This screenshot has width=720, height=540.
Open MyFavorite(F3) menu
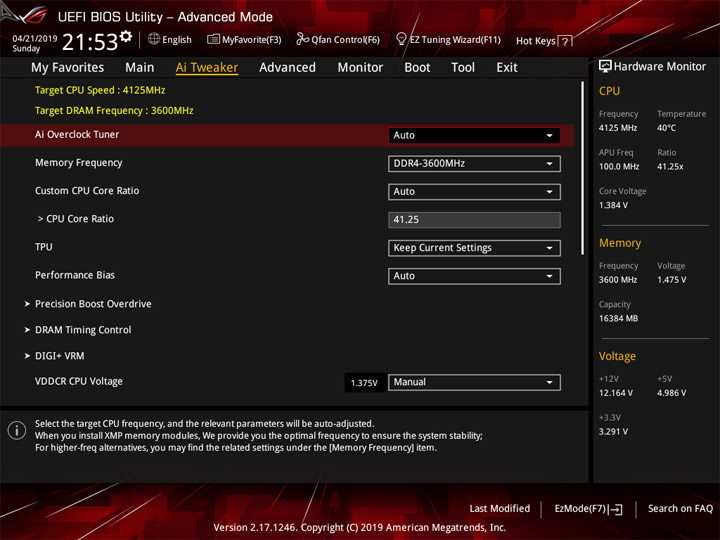point(244,39)
